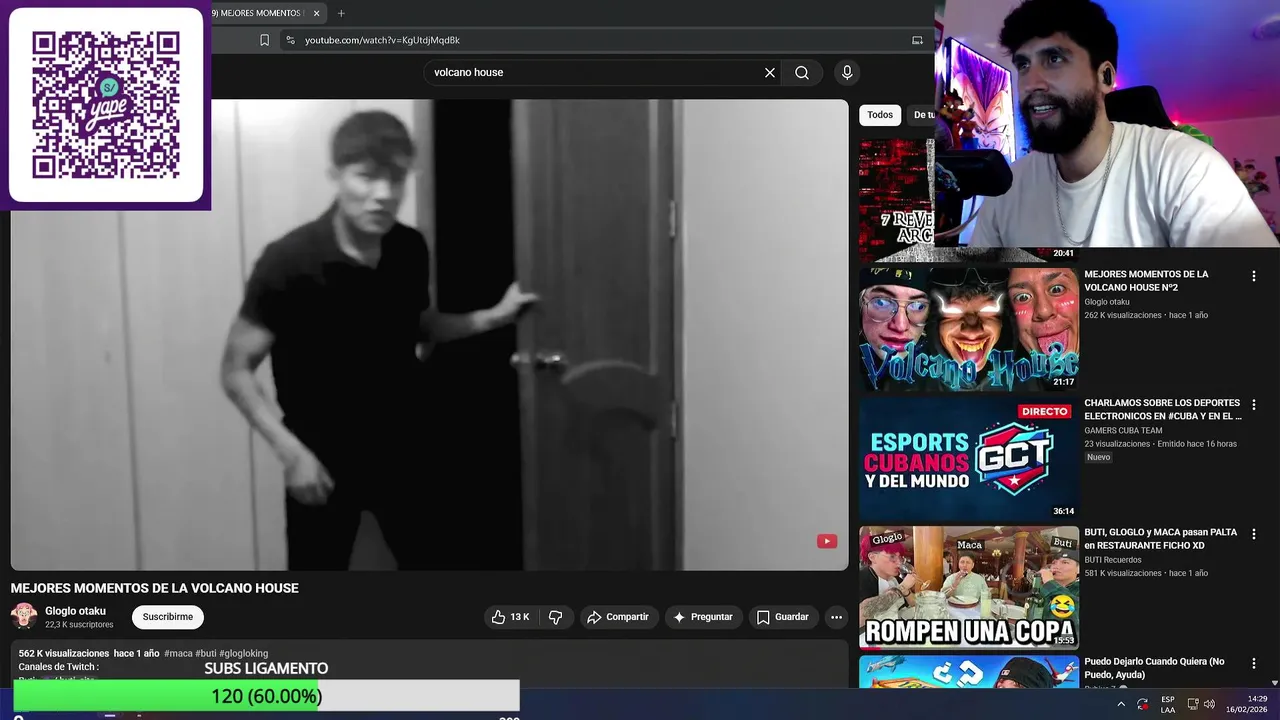Open options for the ROMPEN UNA COPA video

(x=1254, y=534)
